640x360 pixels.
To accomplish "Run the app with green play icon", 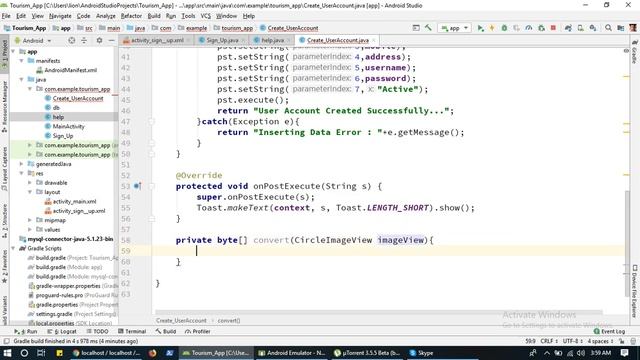I will (480, 28).
